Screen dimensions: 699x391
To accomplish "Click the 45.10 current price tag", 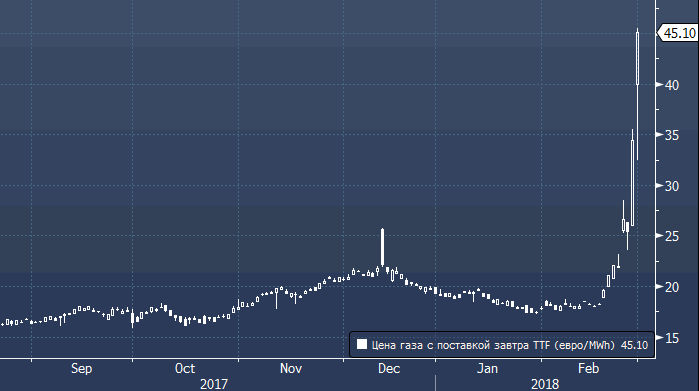I will tap(678, 33).
